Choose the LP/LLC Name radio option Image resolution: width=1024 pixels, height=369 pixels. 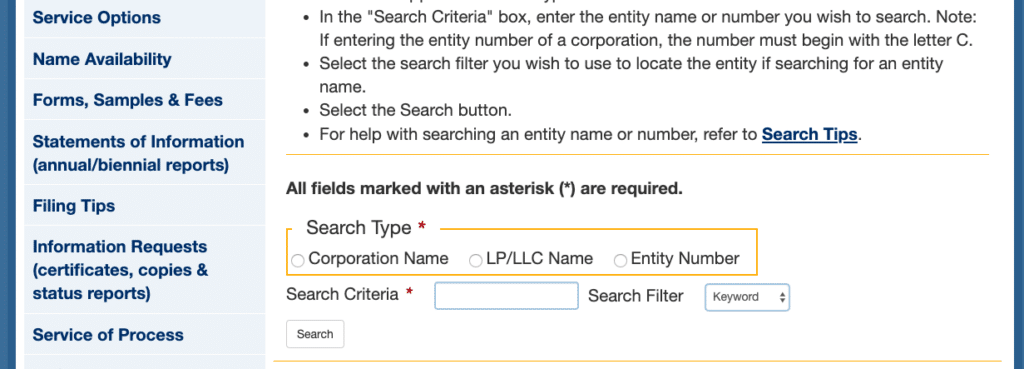pos(475,261)
